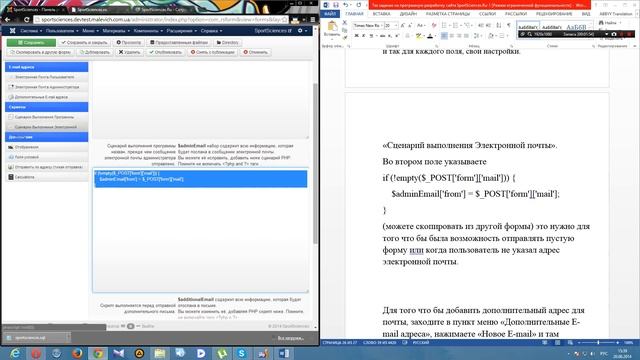Switch to the РЕЦЕНЗИРОВАНИЕ ribbon tab
Viewport: 640px width, 360px height.
click(554, 14)
